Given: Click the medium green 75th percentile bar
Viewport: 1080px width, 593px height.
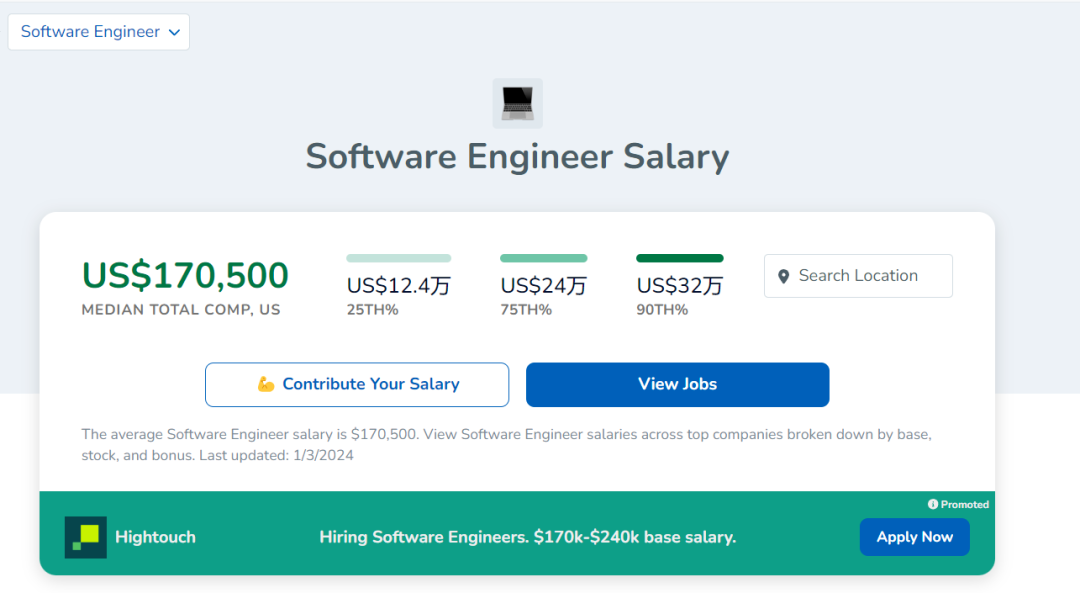Looking at the screenshot, I should (544, 258).
